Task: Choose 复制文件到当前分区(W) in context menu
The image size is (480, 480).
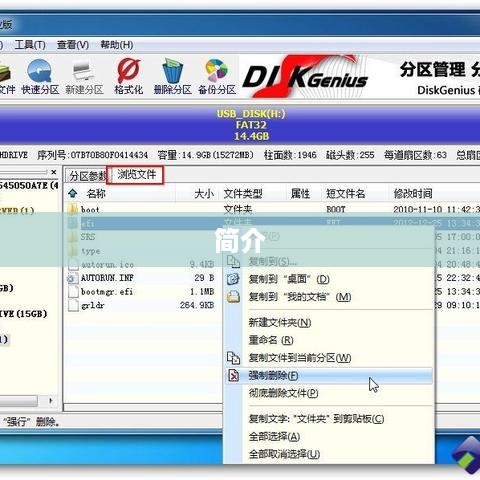Action: click(329, 358)
